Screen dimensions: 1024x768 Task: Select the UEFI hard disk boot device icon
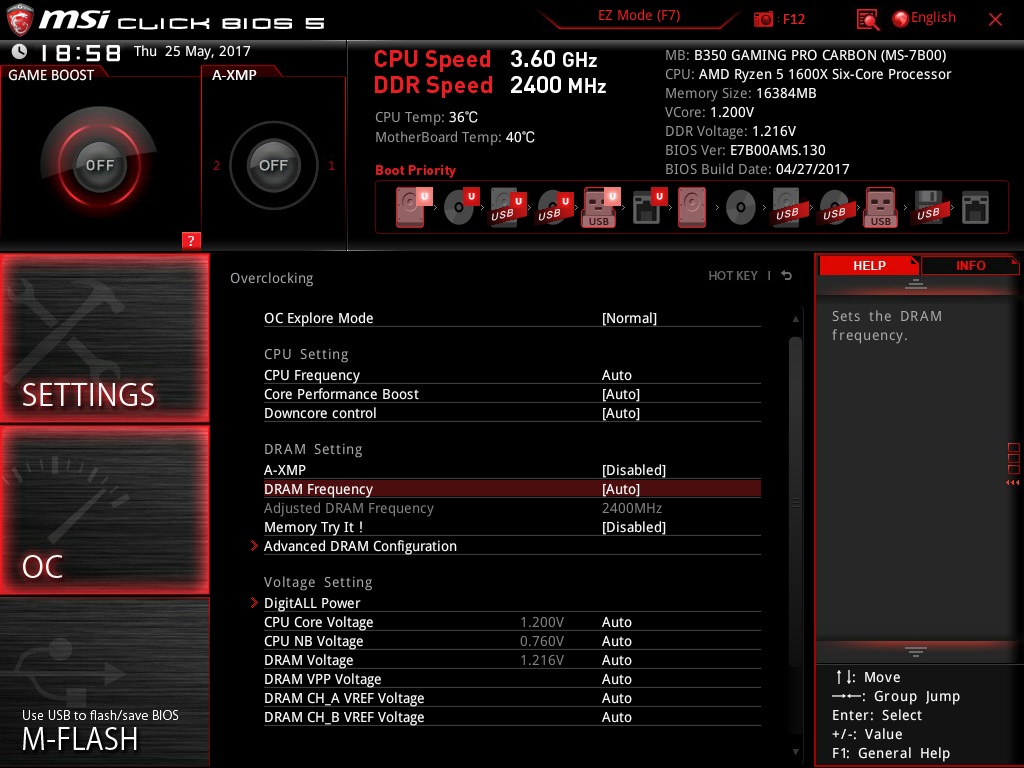[x=413, y=207]
